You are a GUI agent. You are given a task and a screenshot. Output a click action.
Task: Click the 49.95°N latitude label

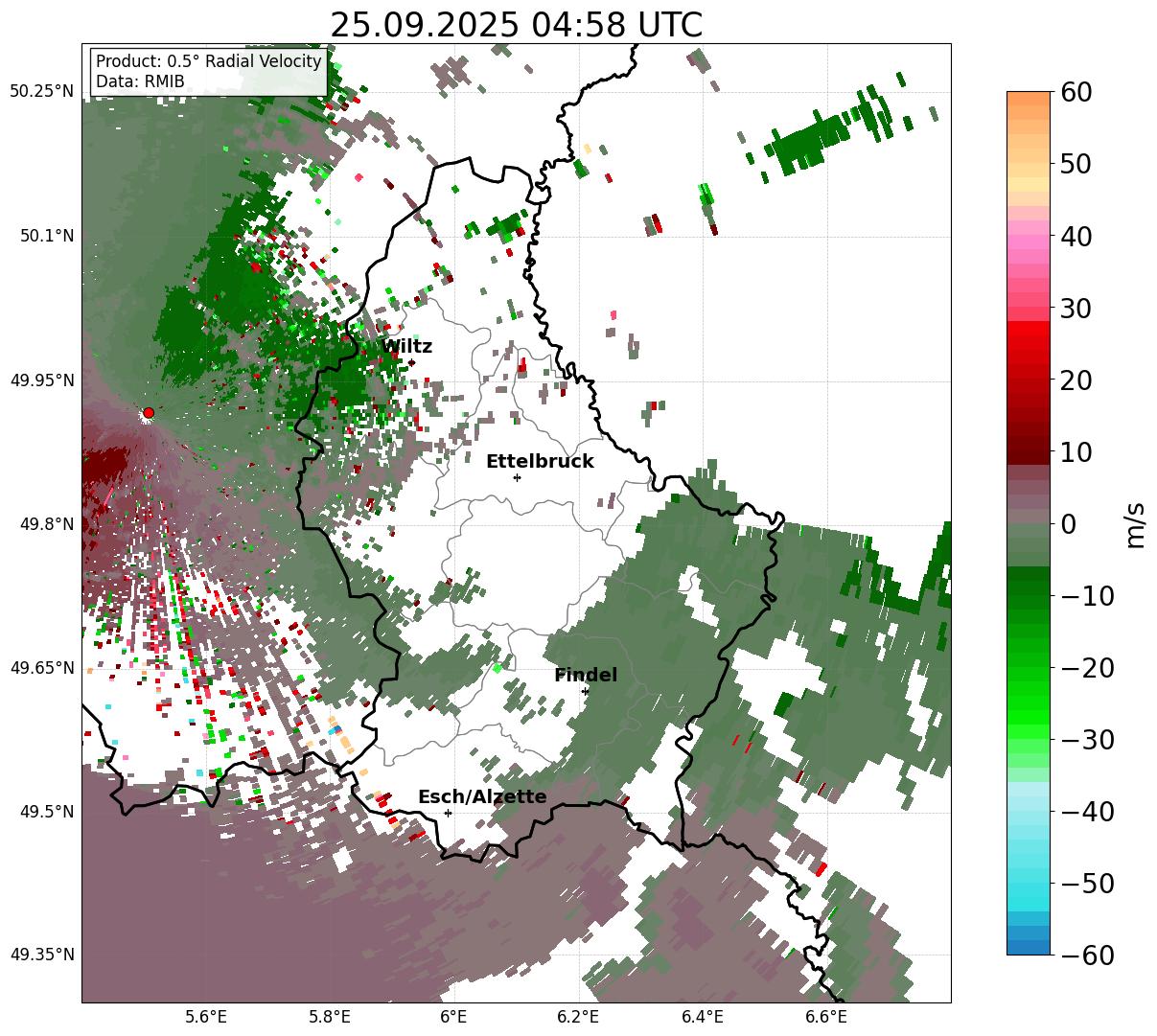(x=42, y=380)
